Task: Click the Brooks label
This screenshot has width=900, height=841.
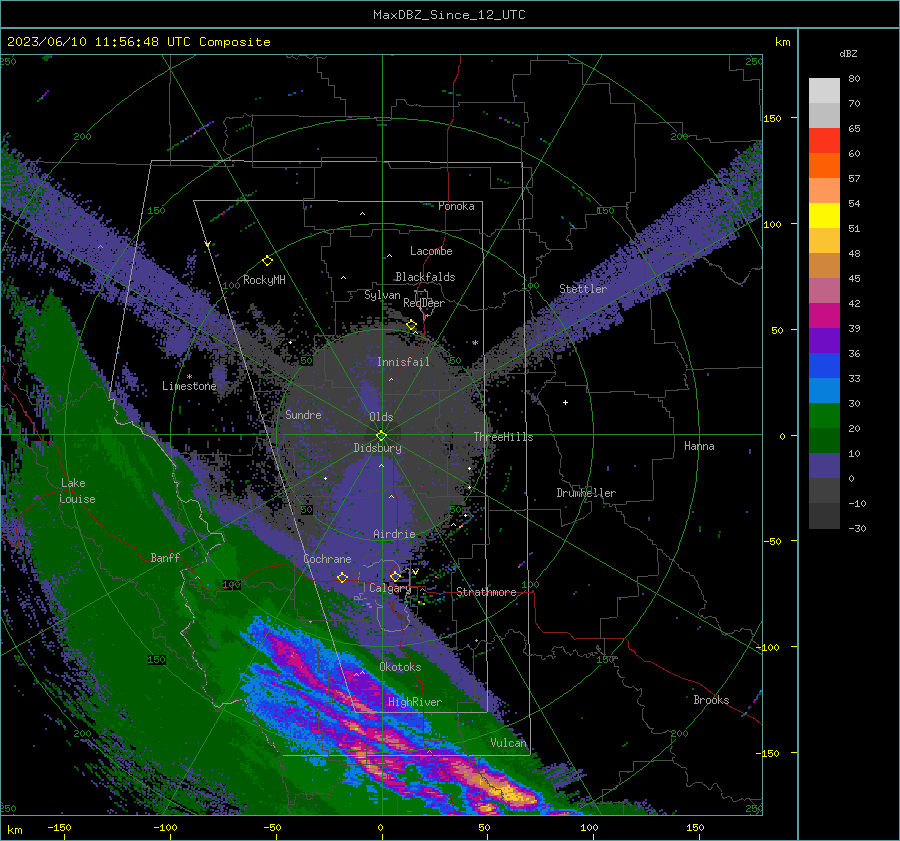Action: pos(711,700)
